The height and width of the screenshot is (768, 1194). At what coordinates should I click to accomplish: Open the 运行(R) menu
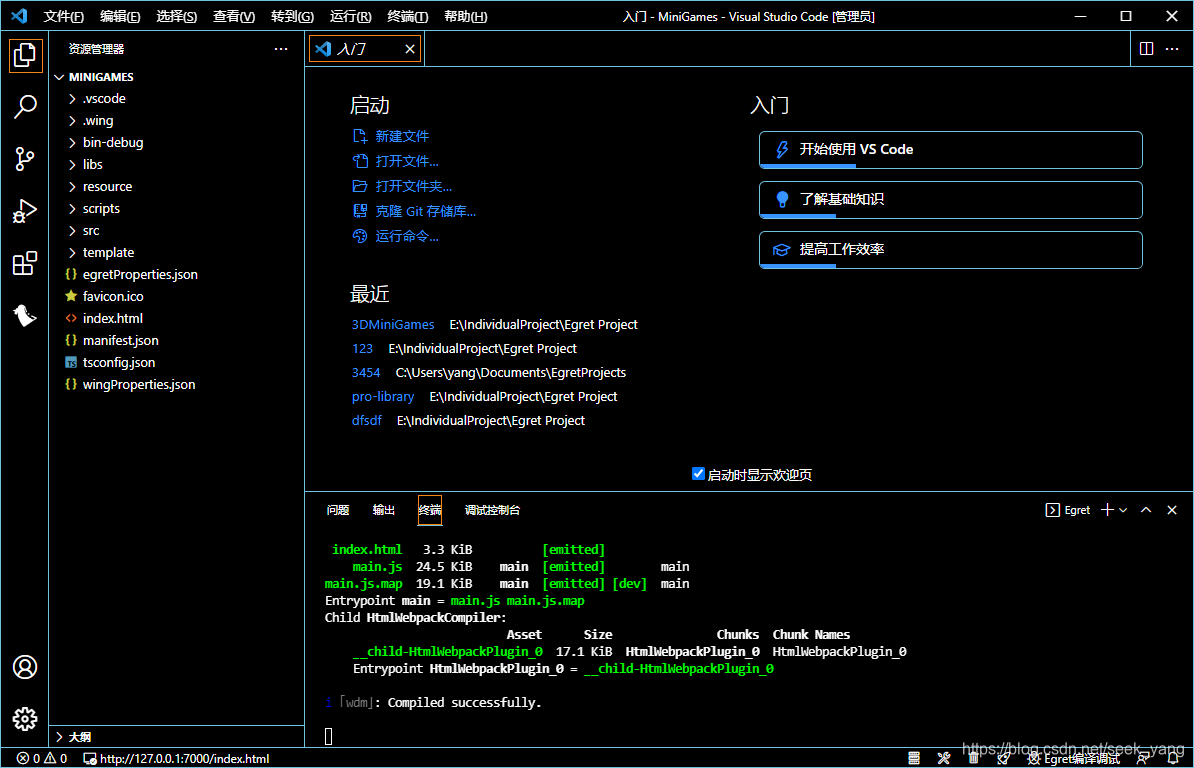pyautogui.click(x=350, y=16)
